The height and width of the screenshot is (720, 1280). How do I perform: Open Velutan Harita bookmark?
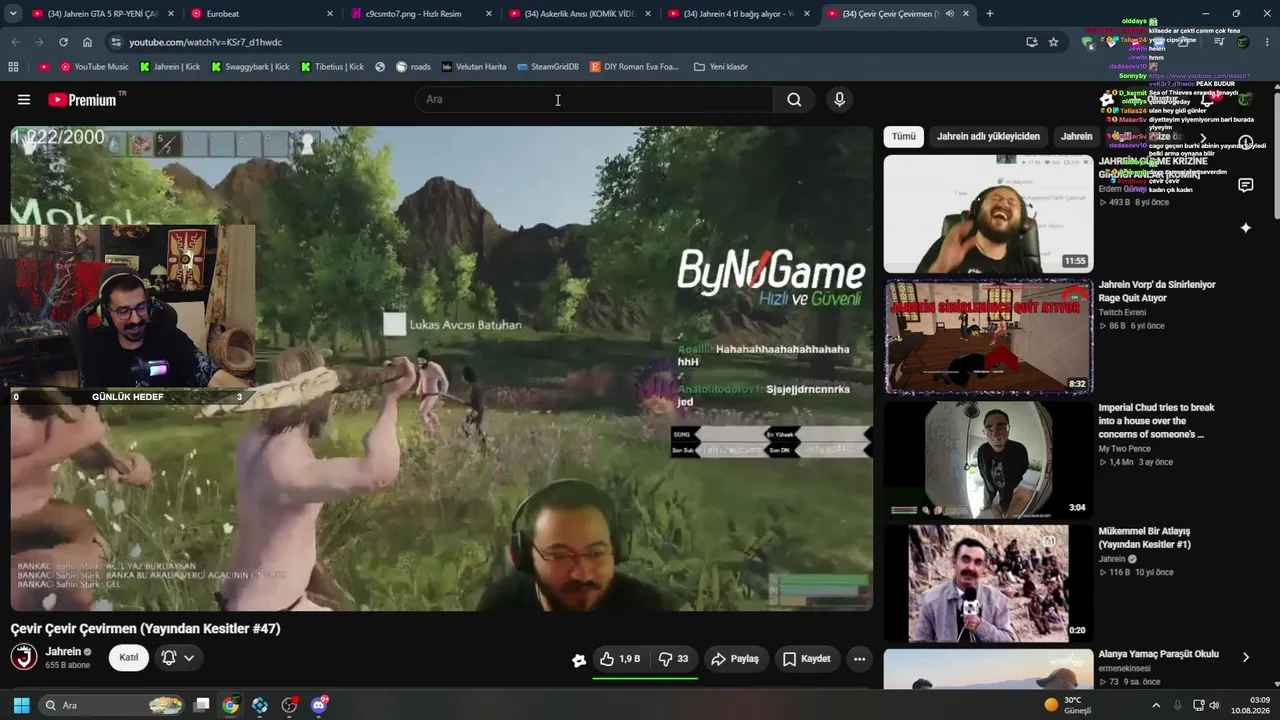(474, 67)
